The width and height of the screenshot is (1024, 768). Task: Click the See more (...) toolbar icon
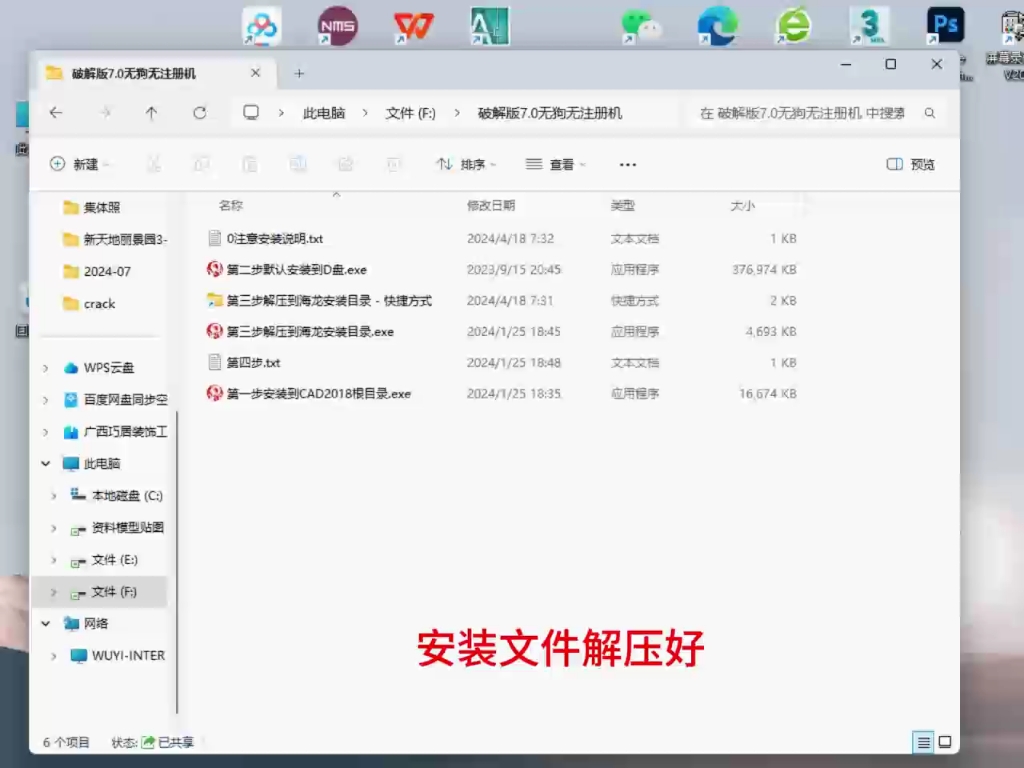pyautogui.click(x=627, y=163)
